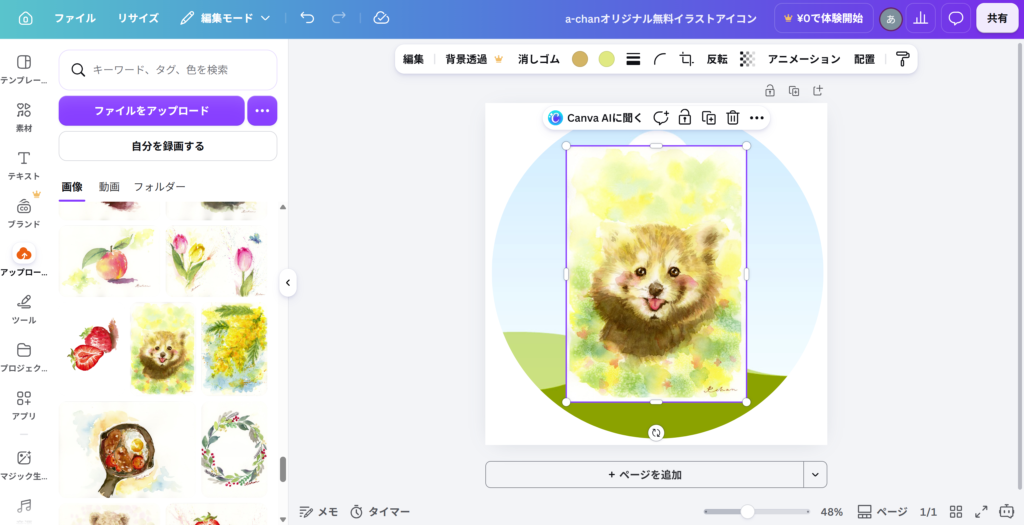This screenshot has width=1024, height=525.
Task: Switch to the 動画 tab
Action: pos(109,187)
